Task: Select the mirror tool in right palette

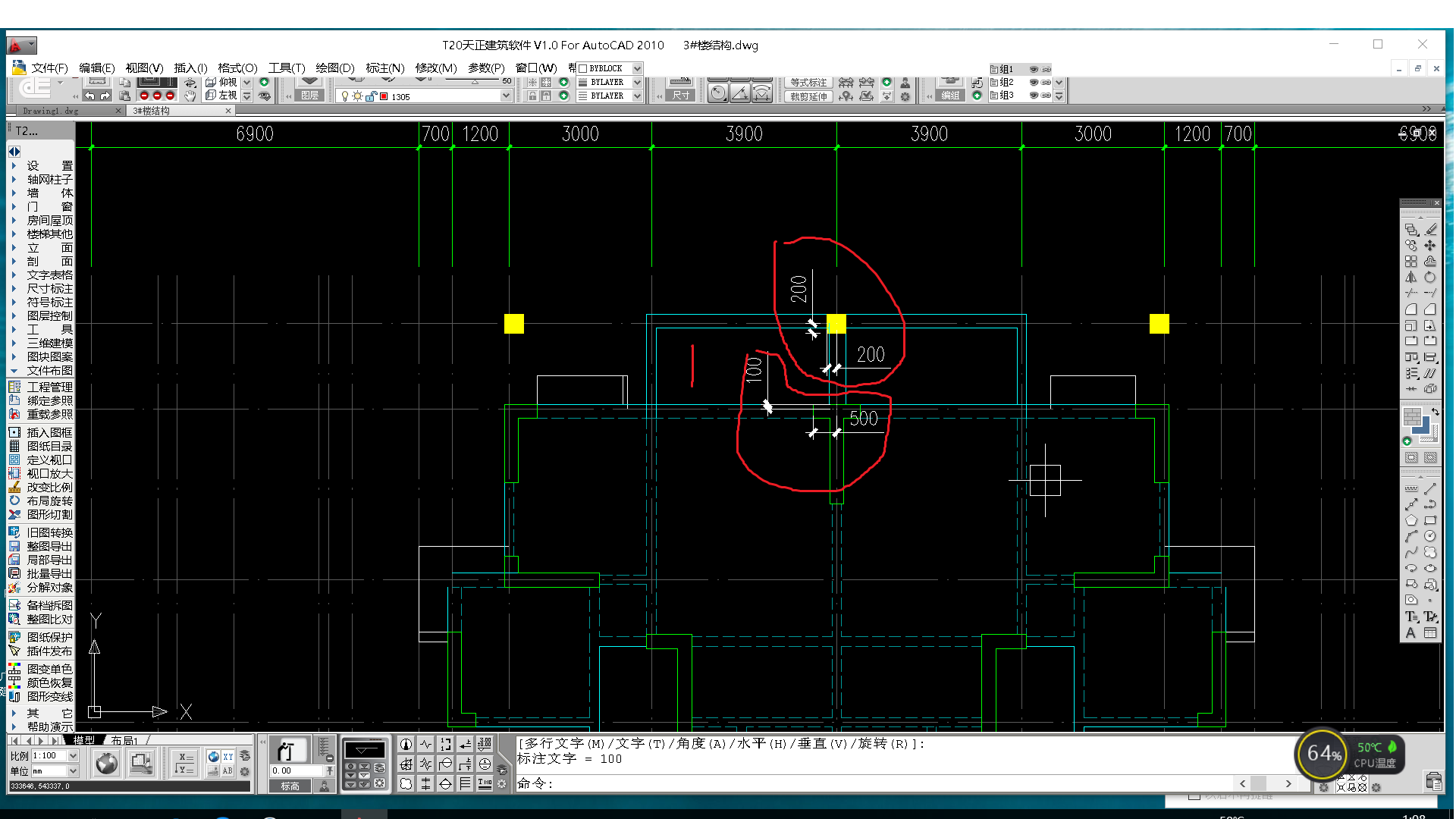Action: pos(1410,277)
